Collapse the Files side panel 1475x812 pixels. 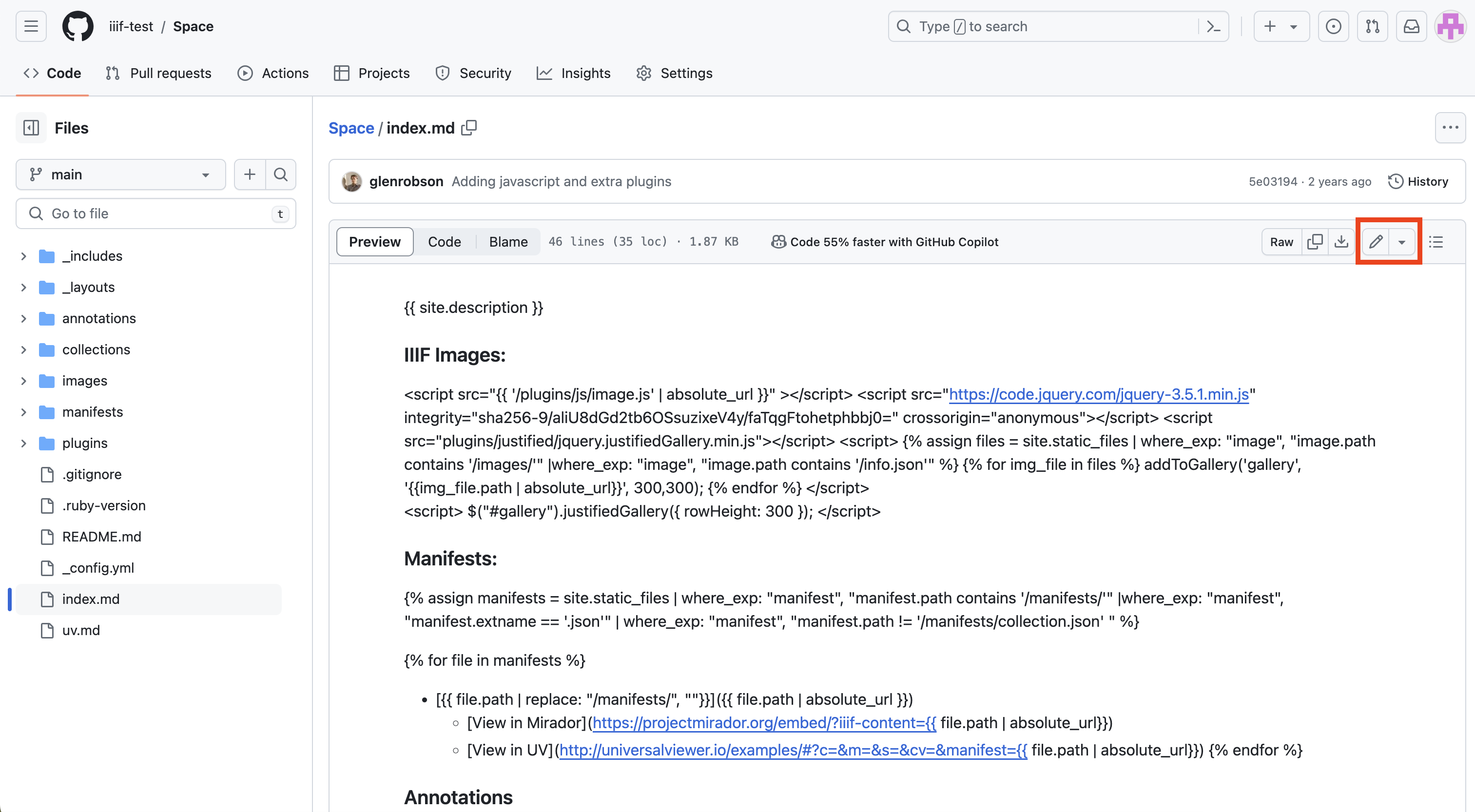tap(31, 128)
